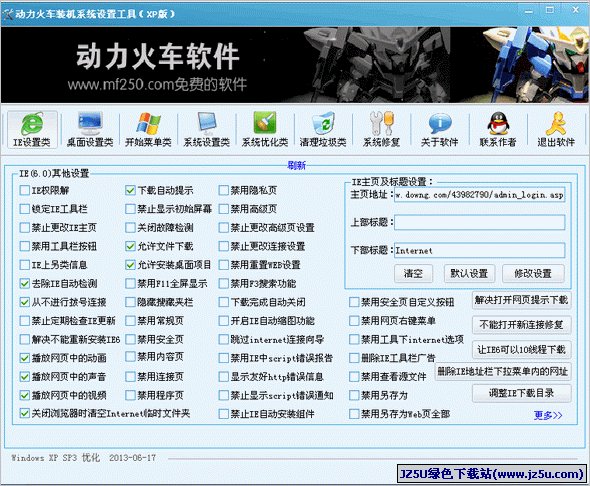Click 解决打开网页提示下载 button
590x486 pixels.
coord(521,300)
